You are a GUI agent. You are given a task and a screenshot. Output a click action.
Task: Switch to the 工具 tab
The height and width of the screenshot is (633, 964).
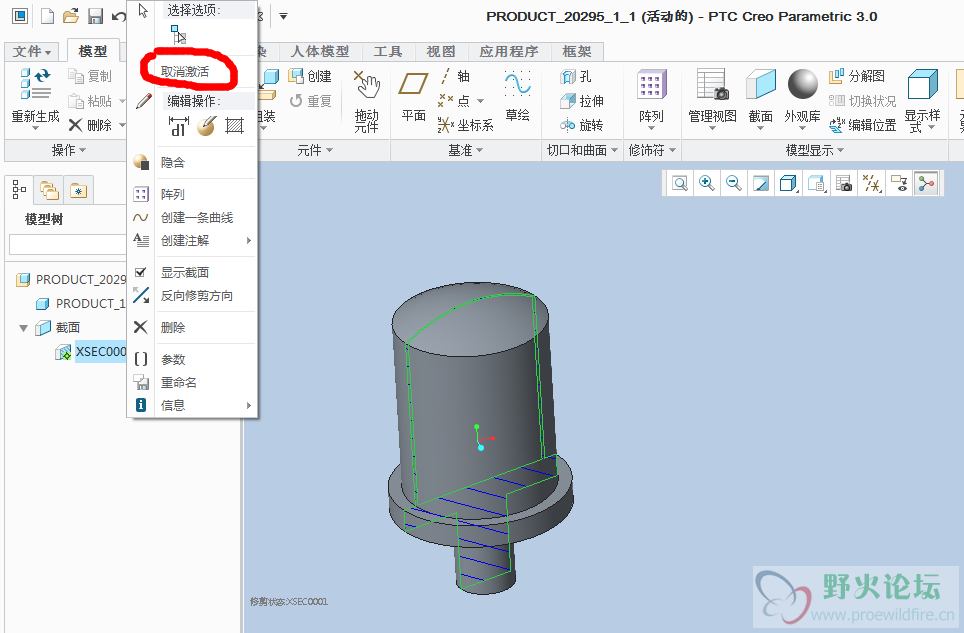click(x=388, y=52)
